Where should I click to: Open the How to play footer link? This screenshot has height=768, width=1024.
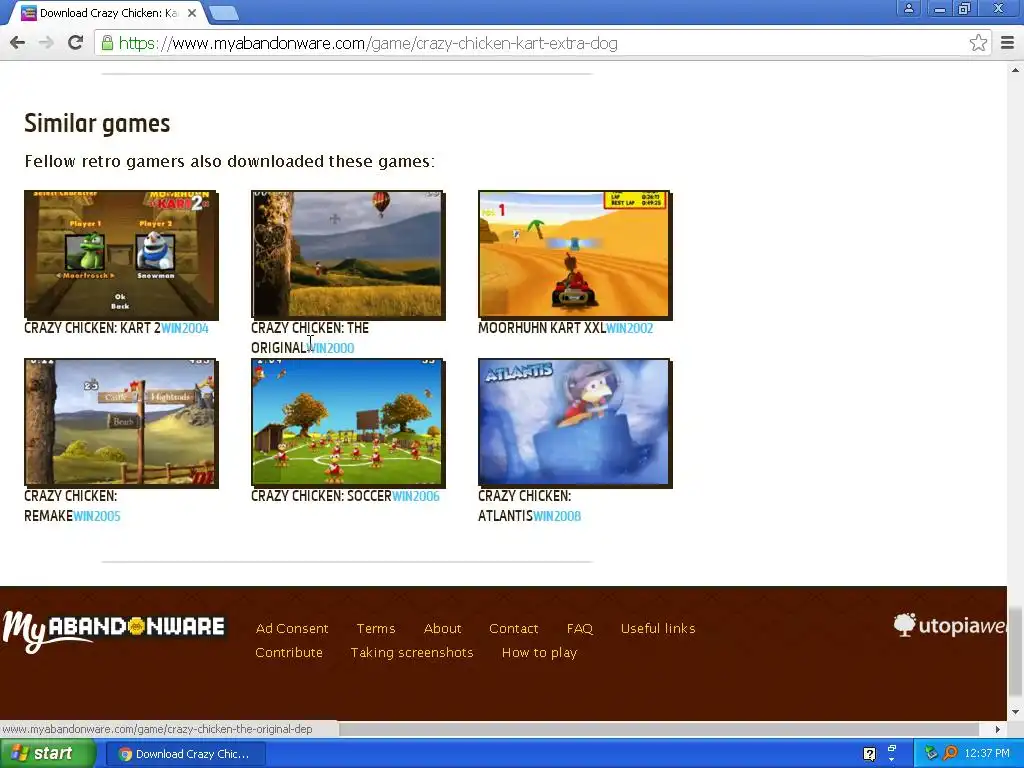(x=539, y=652)
